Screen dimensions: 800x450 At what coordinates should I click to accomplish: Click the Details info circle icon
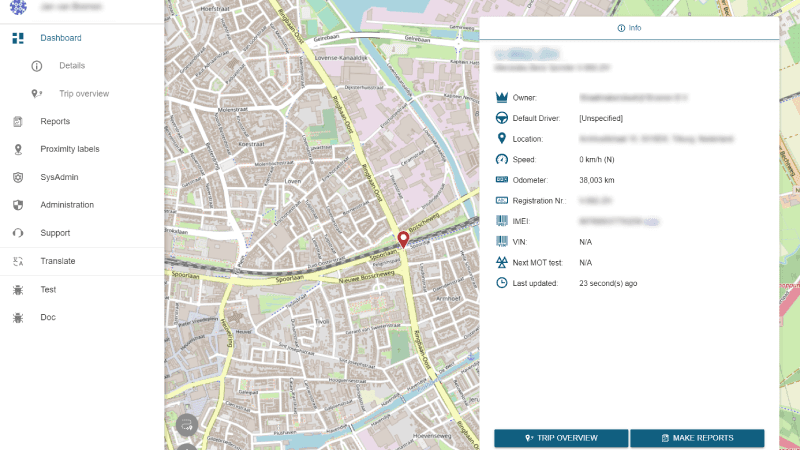(37, 66)
